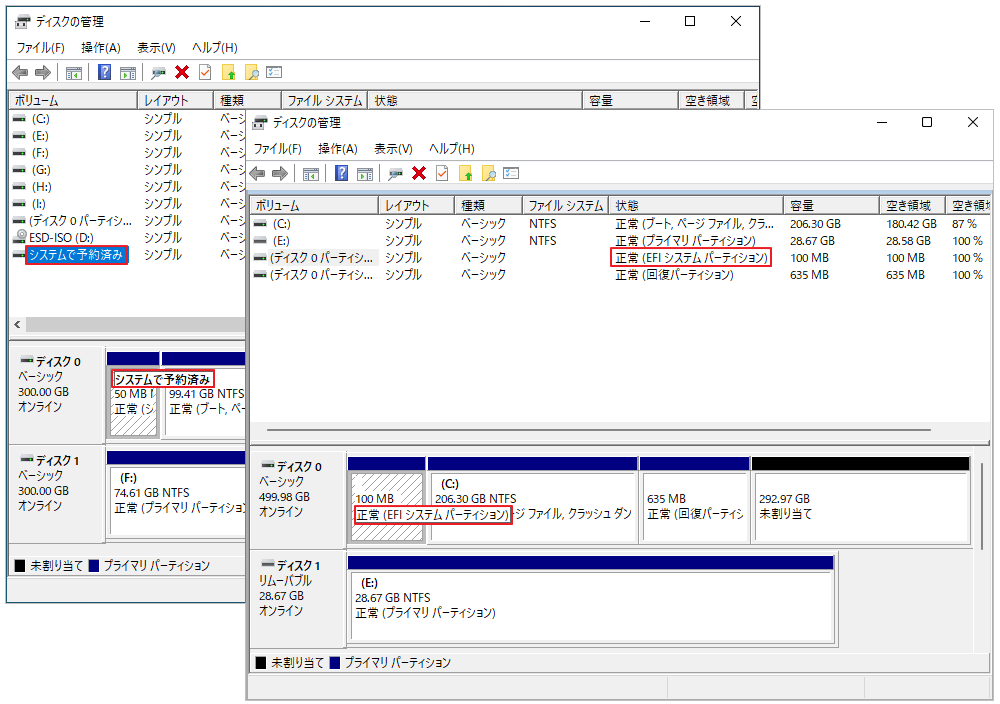Click blue プライマリ パーティション legend swatch in front window
This screenshot has width=1000, height=704.
[335, 663]
